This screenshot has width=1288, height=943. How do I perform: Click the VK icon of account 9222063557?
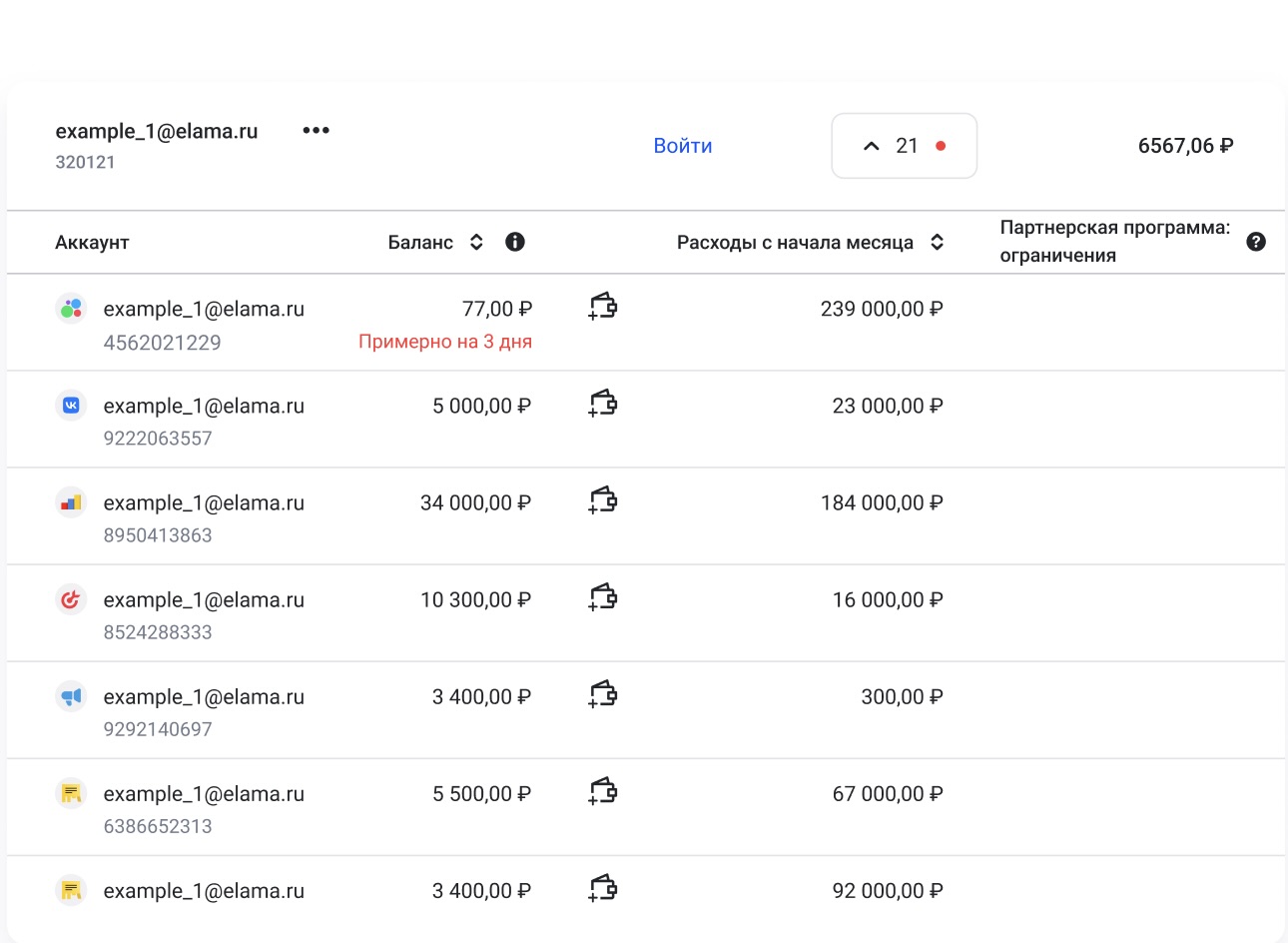point(71,406)
